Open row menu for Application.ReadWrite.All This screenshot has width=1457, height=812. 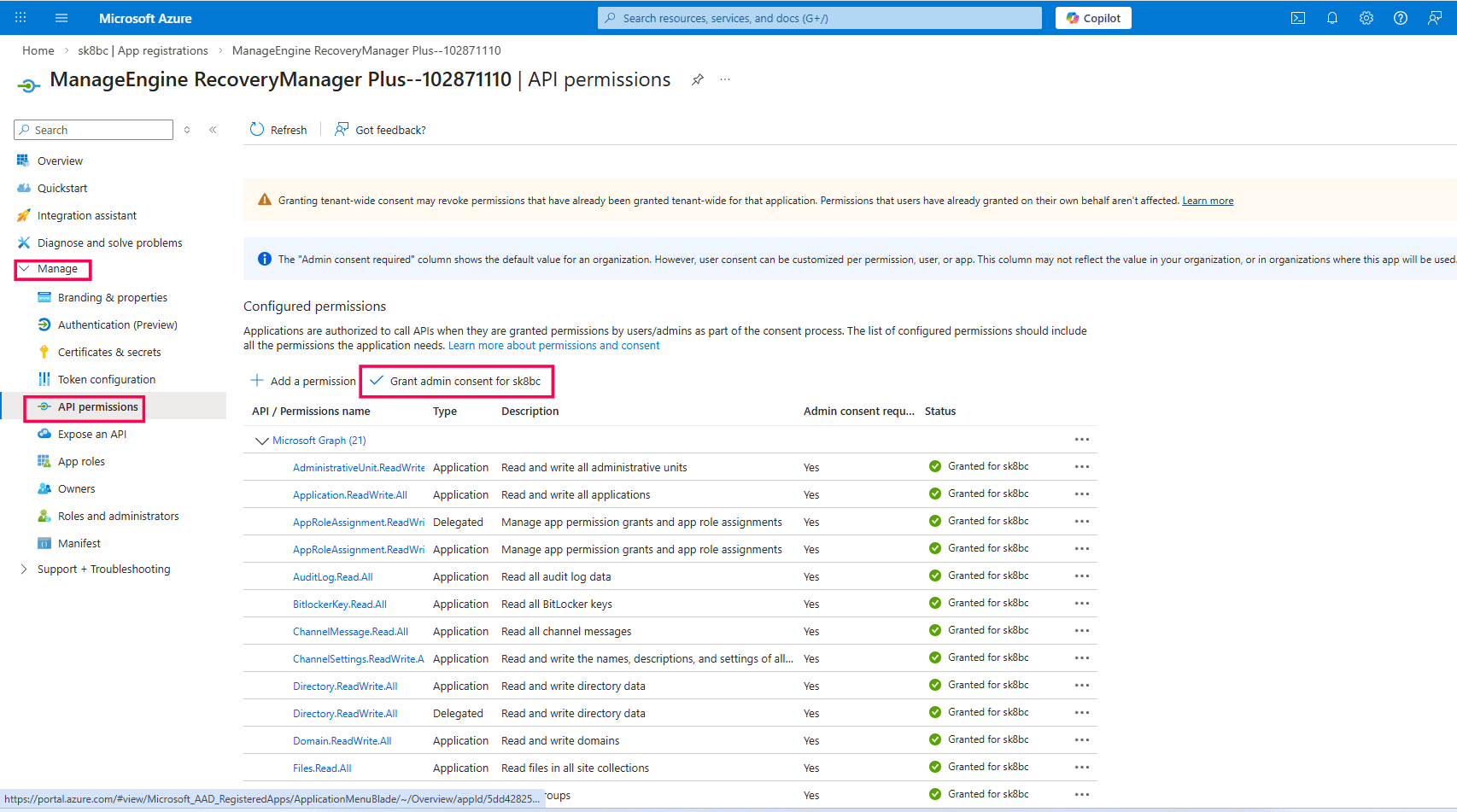1082,494
